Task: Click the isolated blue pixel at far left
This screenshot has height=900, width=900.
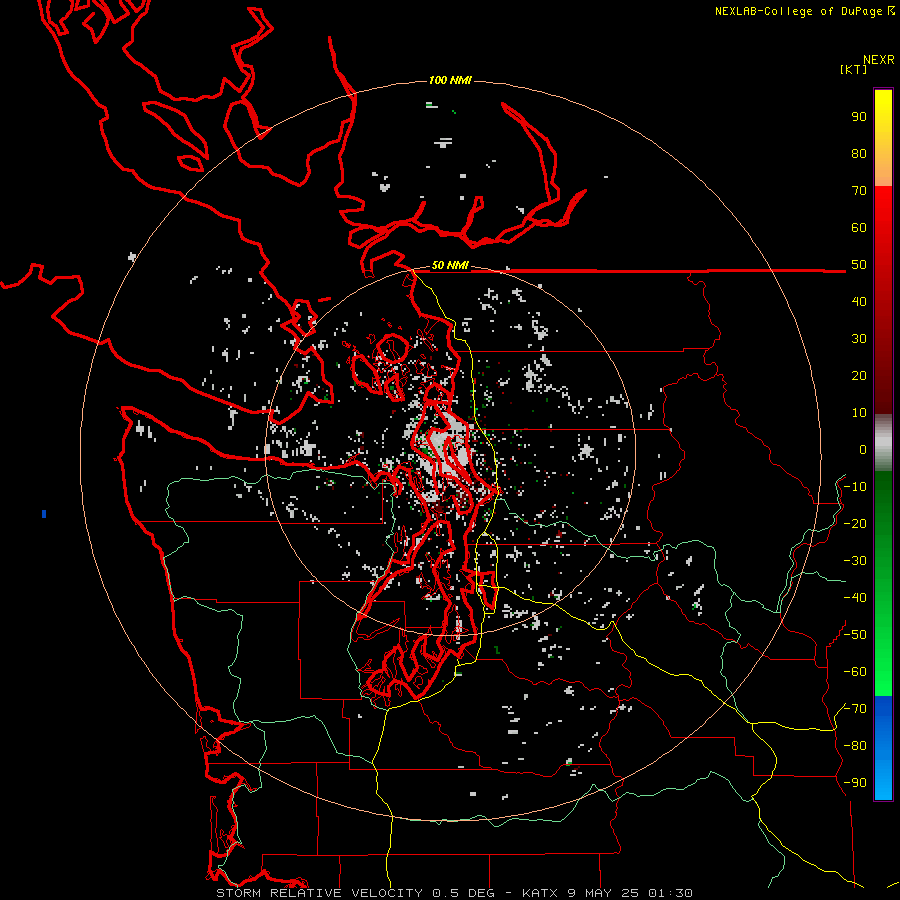Action: pos(44,514)
